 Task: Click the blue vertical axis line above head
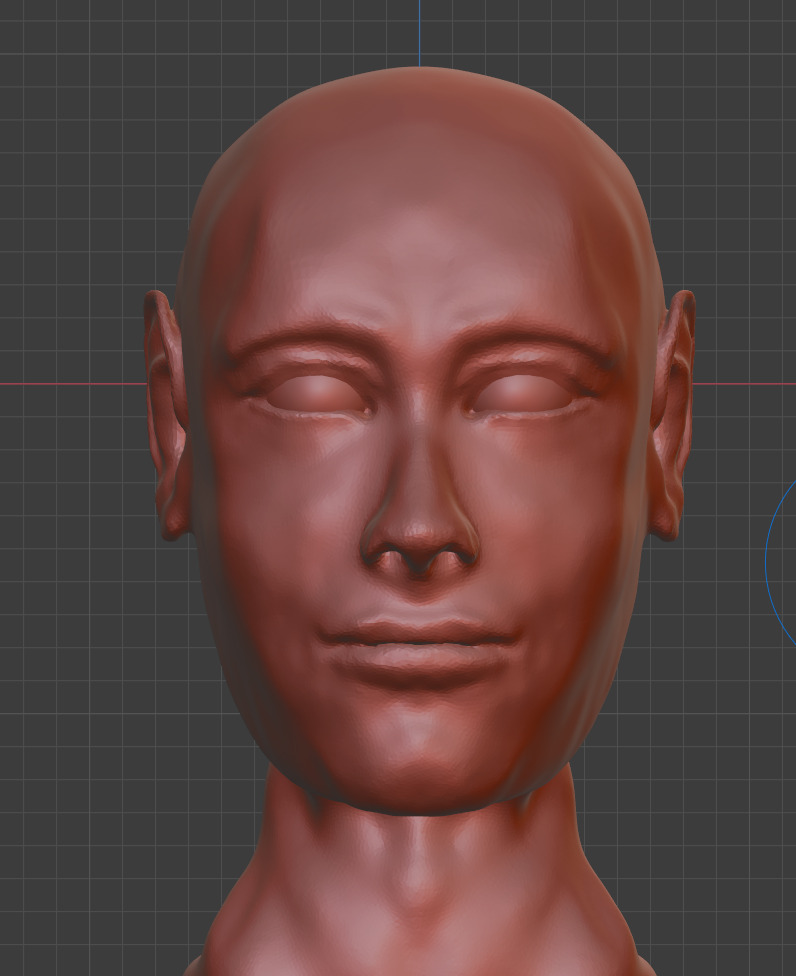click(x=419, y=30)
